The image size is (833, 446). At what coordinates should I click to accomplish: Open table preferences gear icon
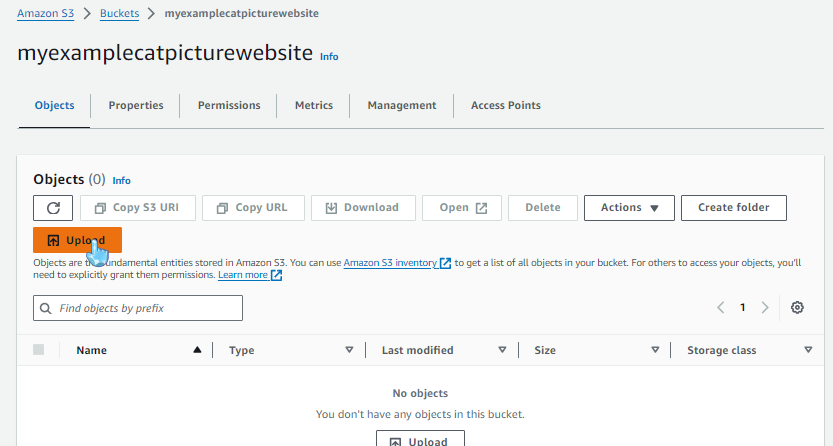[x=797, y=307]
